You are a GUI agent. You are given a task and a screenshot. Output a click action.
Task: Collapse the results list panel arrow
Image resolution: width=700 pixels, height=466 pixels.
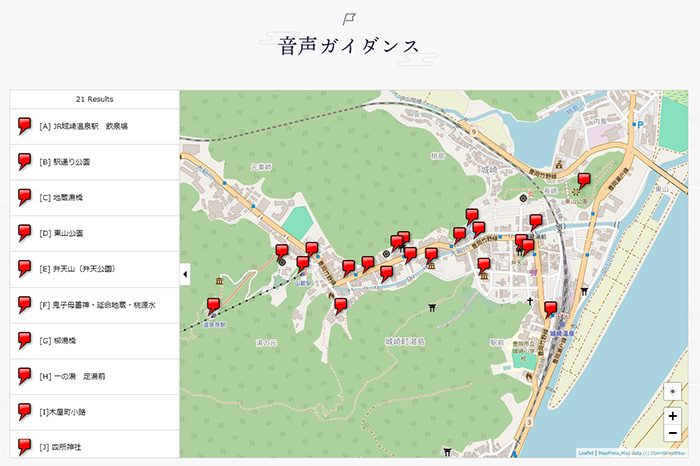[185, 274]
